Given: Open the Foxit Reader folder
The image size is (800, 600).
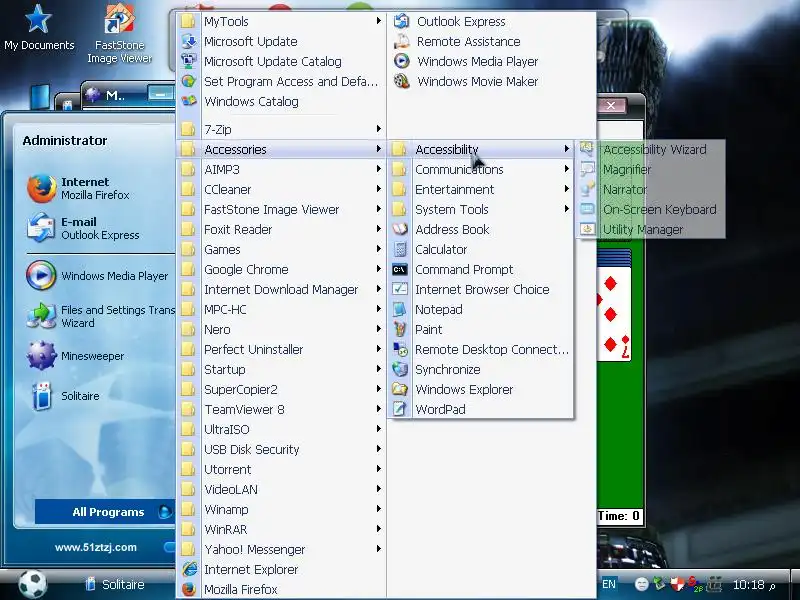Looking at the screenshot, I should click(281, 230).
